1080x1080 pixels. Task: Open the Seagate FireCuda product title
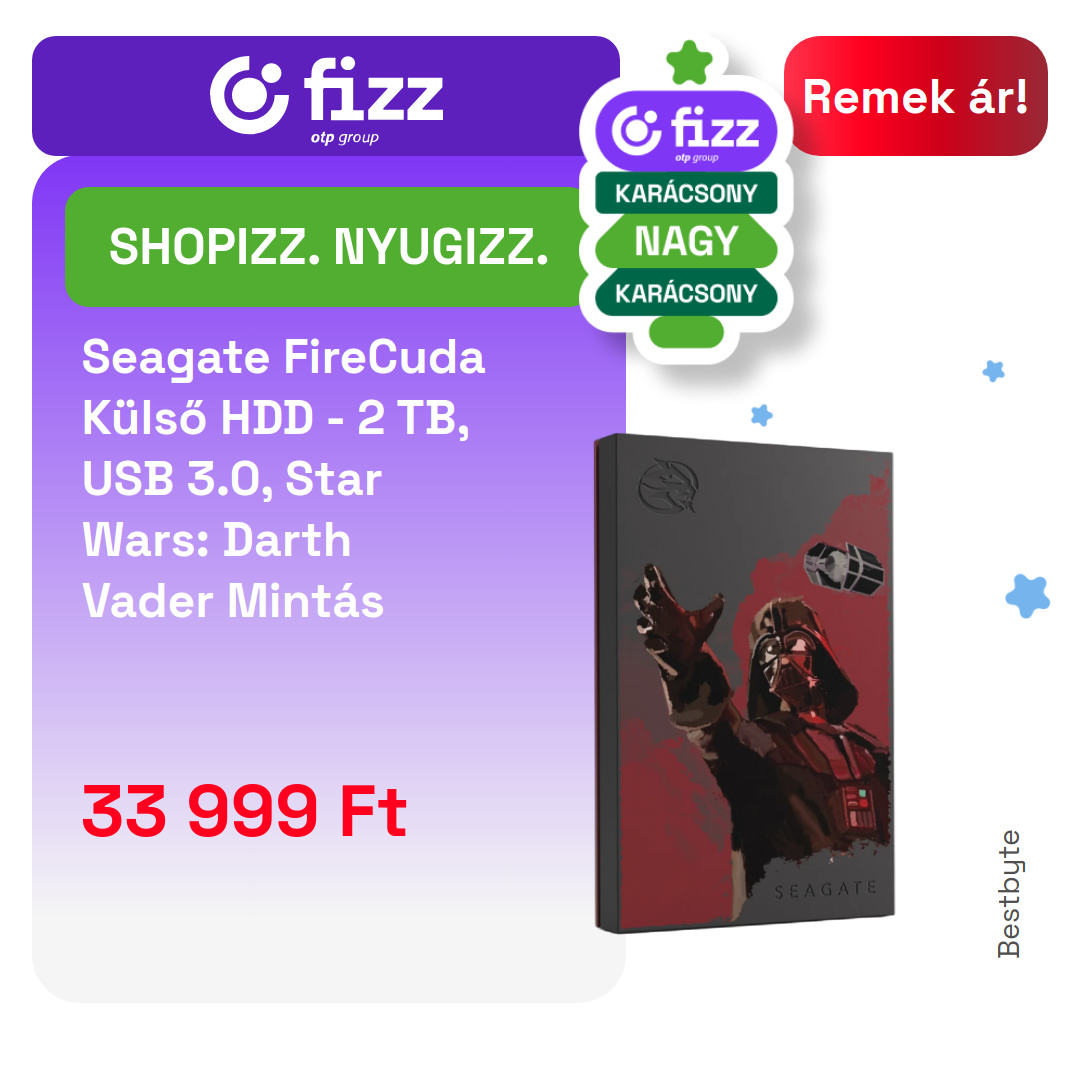[284, 479]
